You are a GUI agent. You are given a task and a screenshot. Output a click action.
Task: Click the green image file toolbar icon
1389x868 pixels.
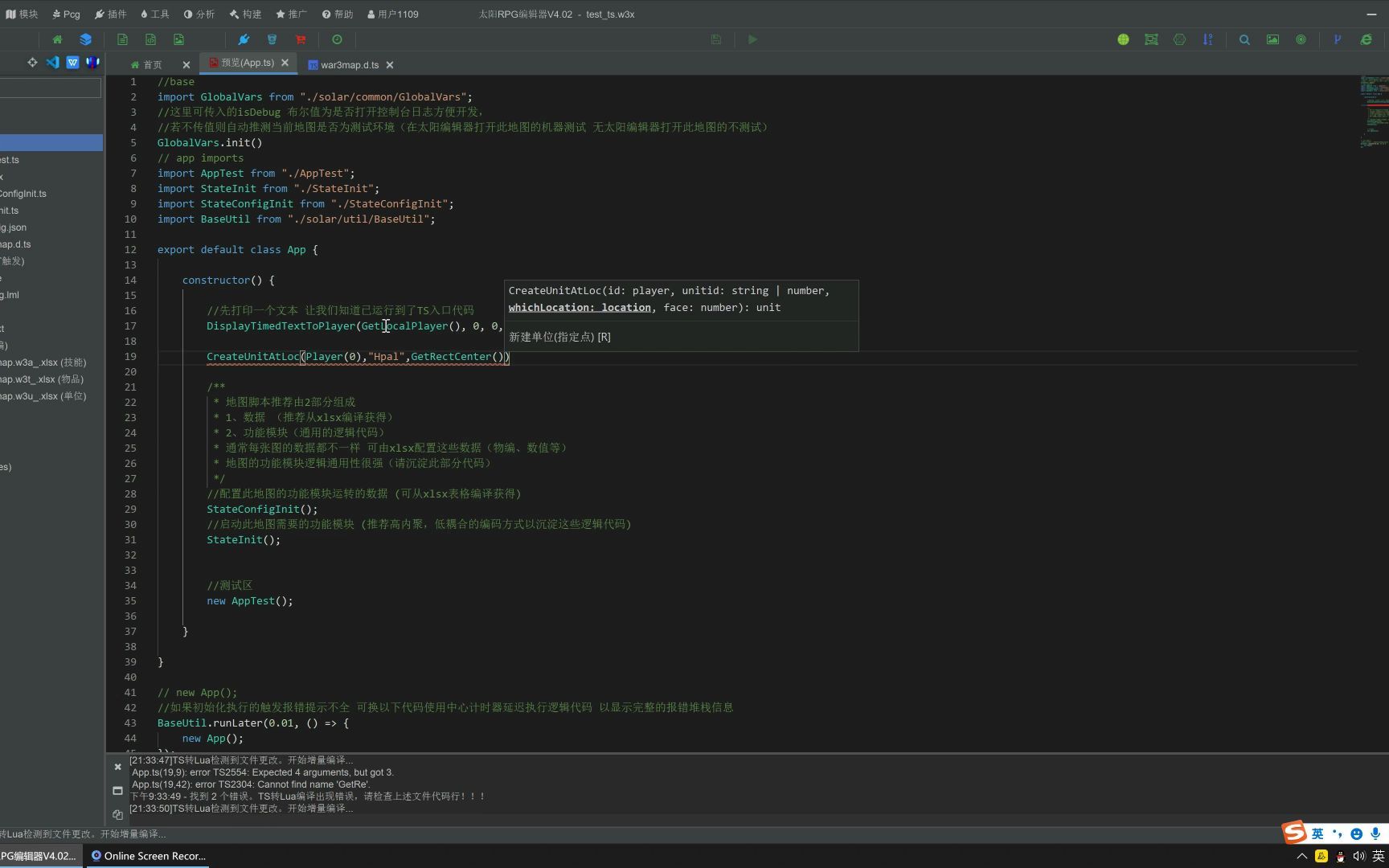coord(178,39)
